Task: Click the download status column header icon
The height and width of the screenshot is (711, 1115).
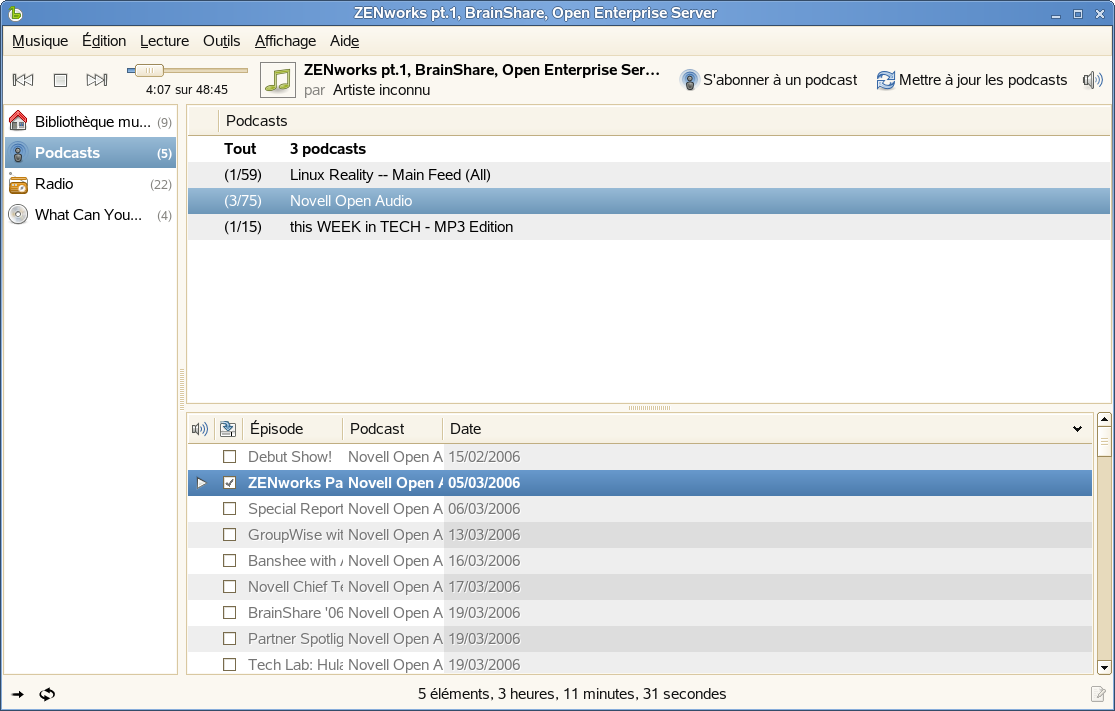Action: (x=228, y=429)
